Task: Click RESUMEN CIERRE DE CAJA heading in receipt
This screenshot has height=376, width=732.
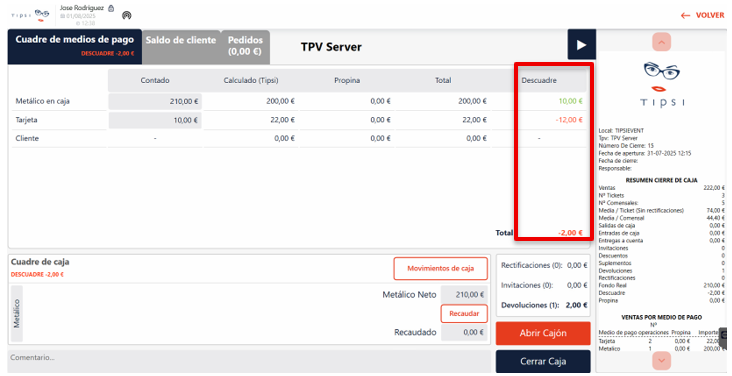Action: [662, 180]
